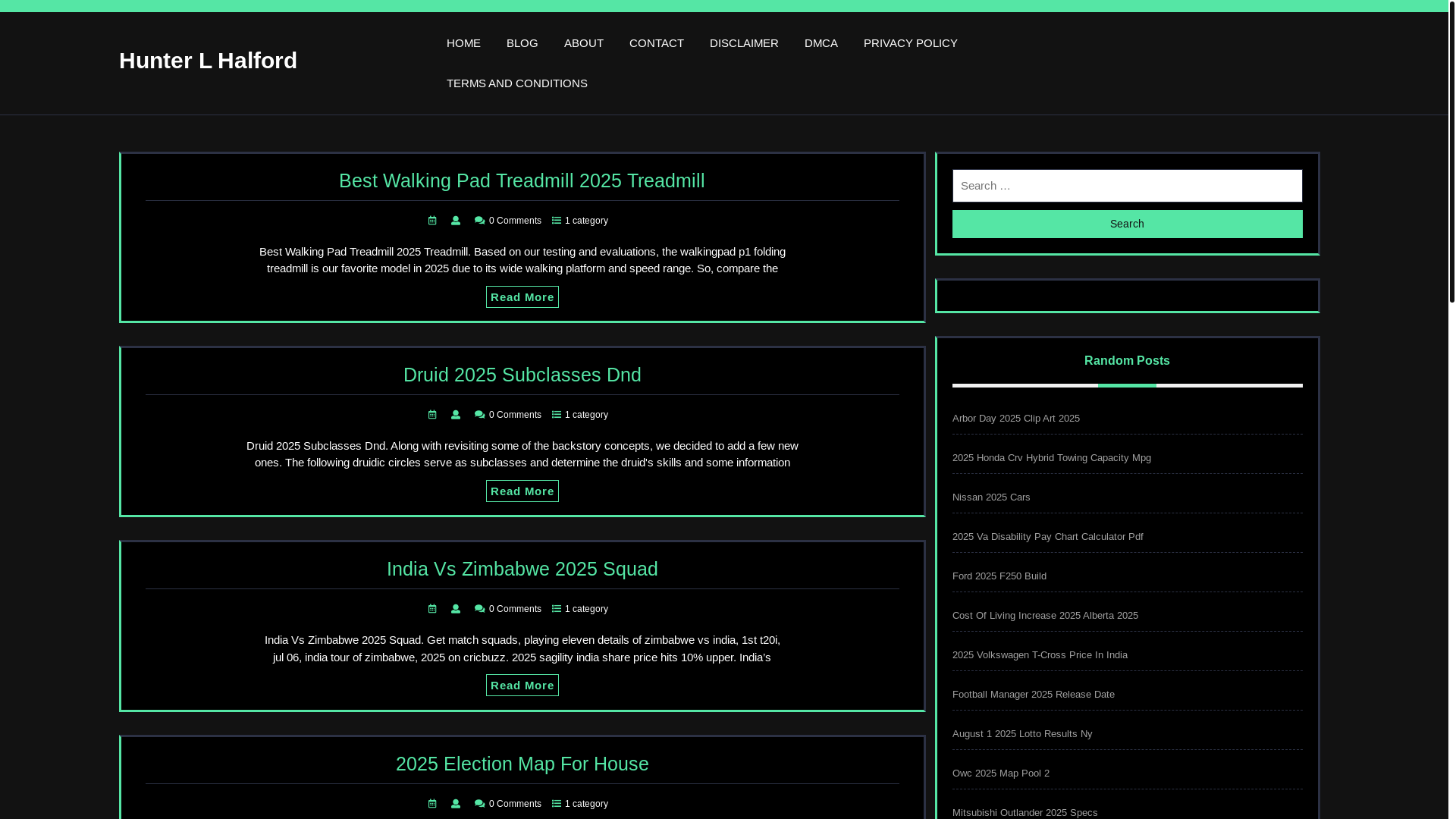Image resolution: width=1456 pixels, height=819 pixels.
Task: Click comments bubble icon under Druid 2025 post
Action: point(479,415)
